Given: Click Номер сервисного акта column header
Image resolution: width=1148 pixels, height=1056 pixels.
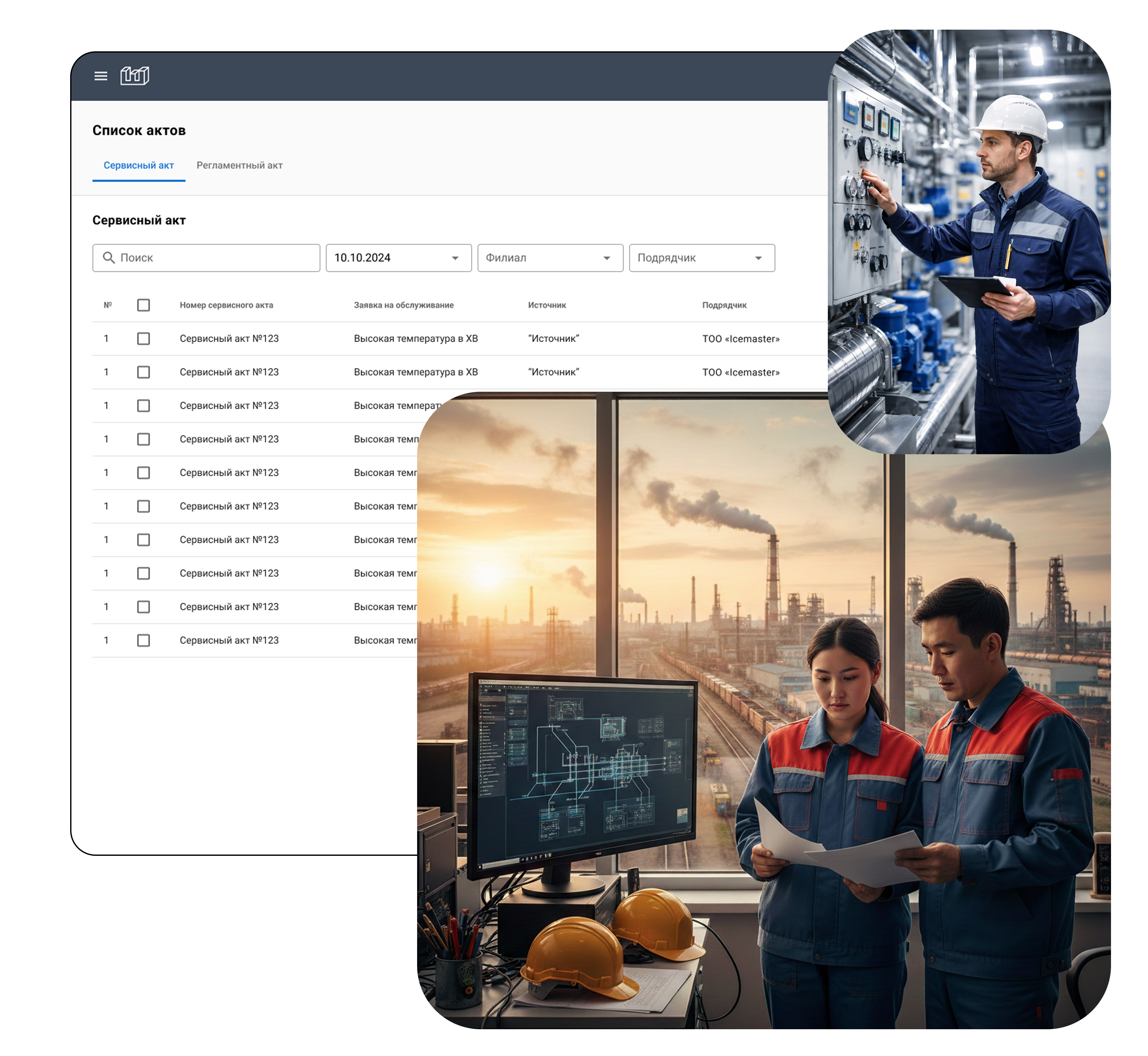Looking at the screenshot, I should (x=226, y=305).
